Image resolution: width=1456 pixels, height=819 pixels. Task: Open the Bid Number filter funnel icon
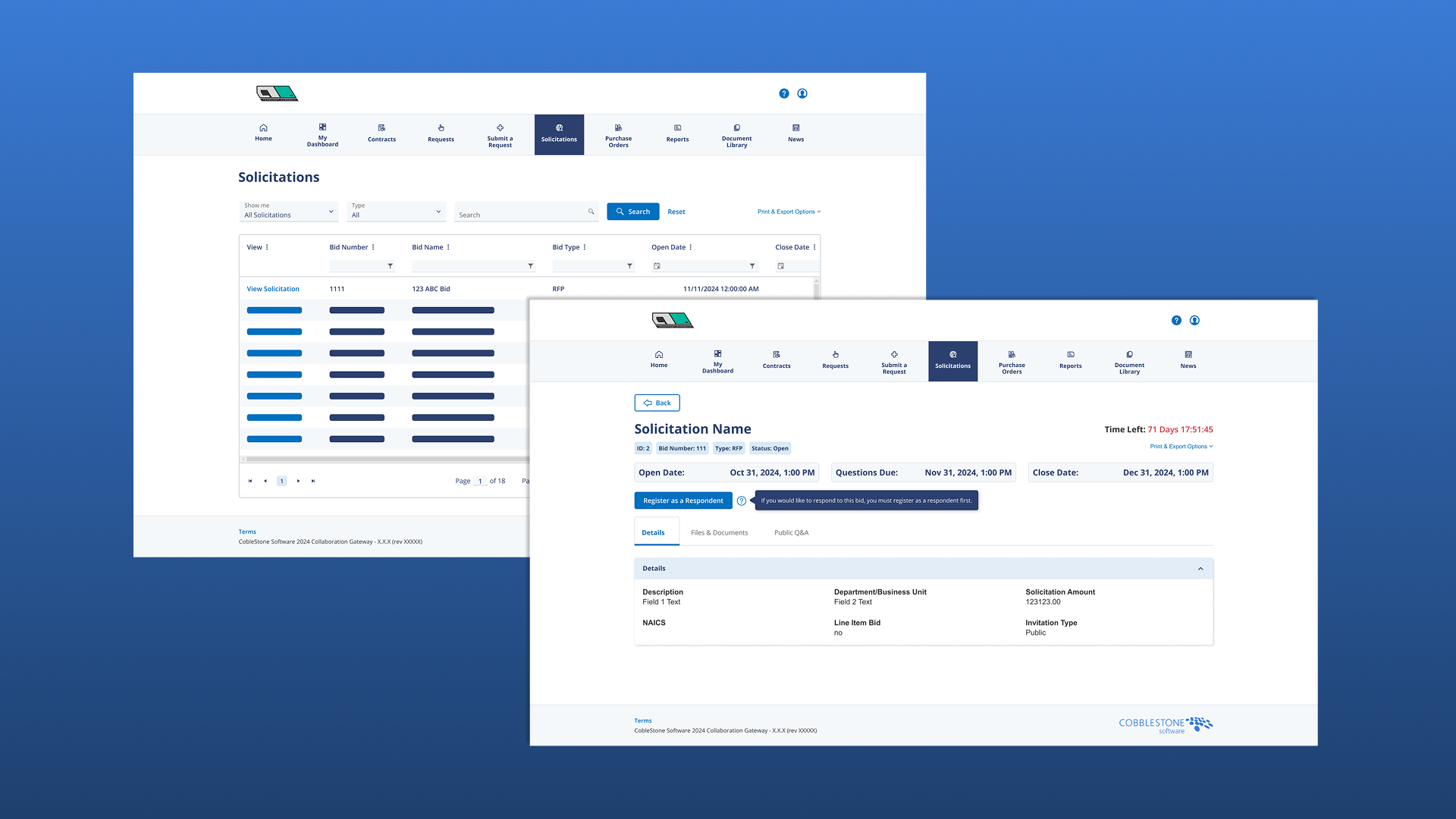[391, 266]
